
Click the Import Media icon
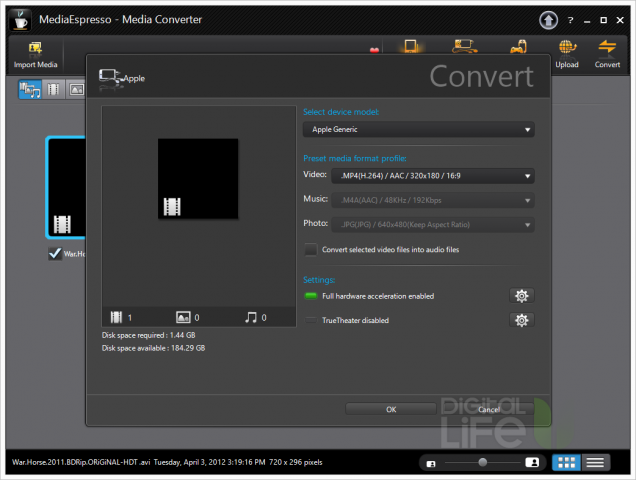click(x=35, y=48)
